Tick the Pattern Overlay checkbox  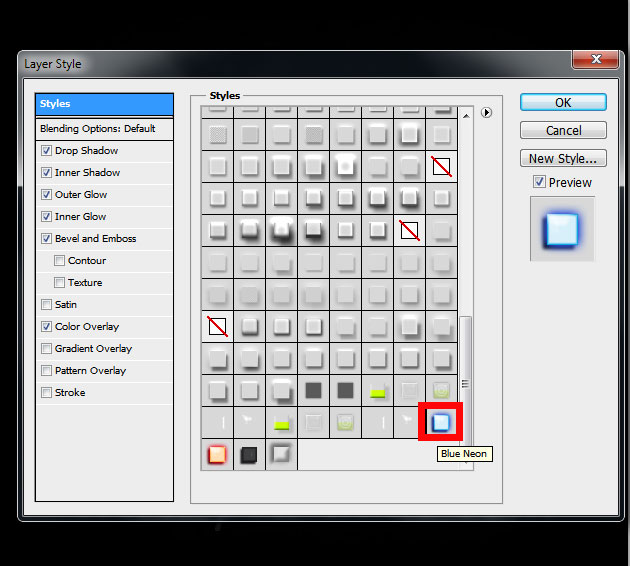(x=47, y=370)
